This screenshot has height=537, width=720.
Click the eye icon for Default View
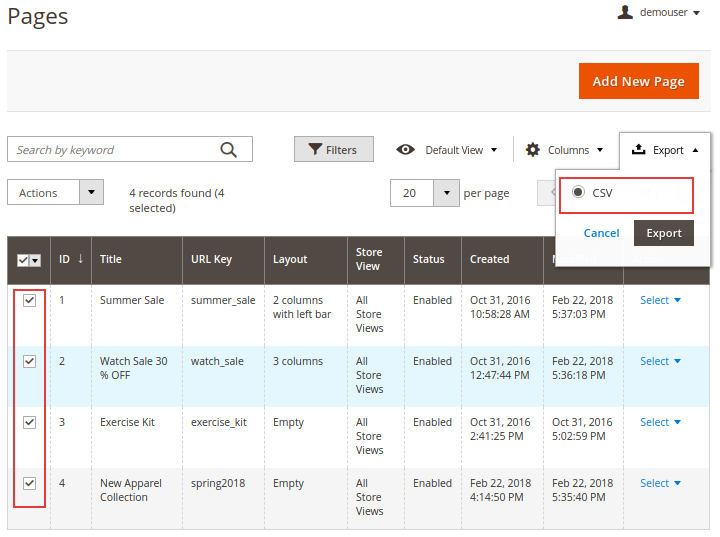405,150
